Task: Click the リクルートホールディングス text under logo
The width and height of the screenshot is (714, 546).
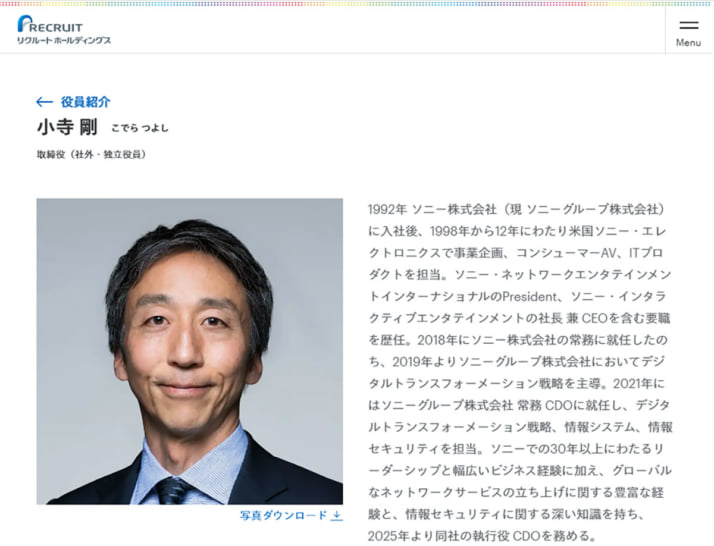Action: 64,40
